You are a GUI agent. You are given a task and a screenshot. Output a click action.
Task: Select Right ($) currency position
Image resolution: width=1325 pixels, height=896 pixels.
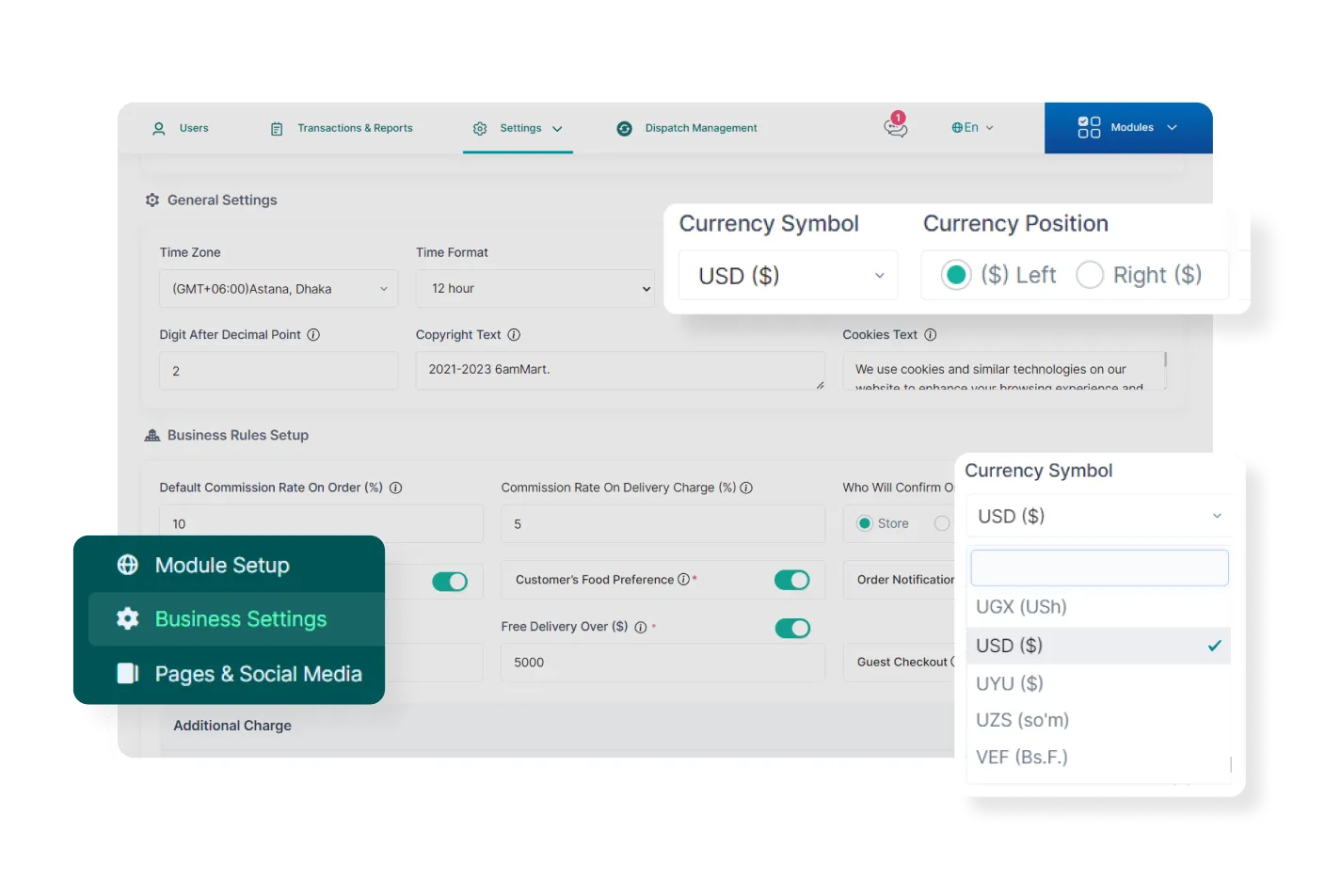coord(1090,275)
